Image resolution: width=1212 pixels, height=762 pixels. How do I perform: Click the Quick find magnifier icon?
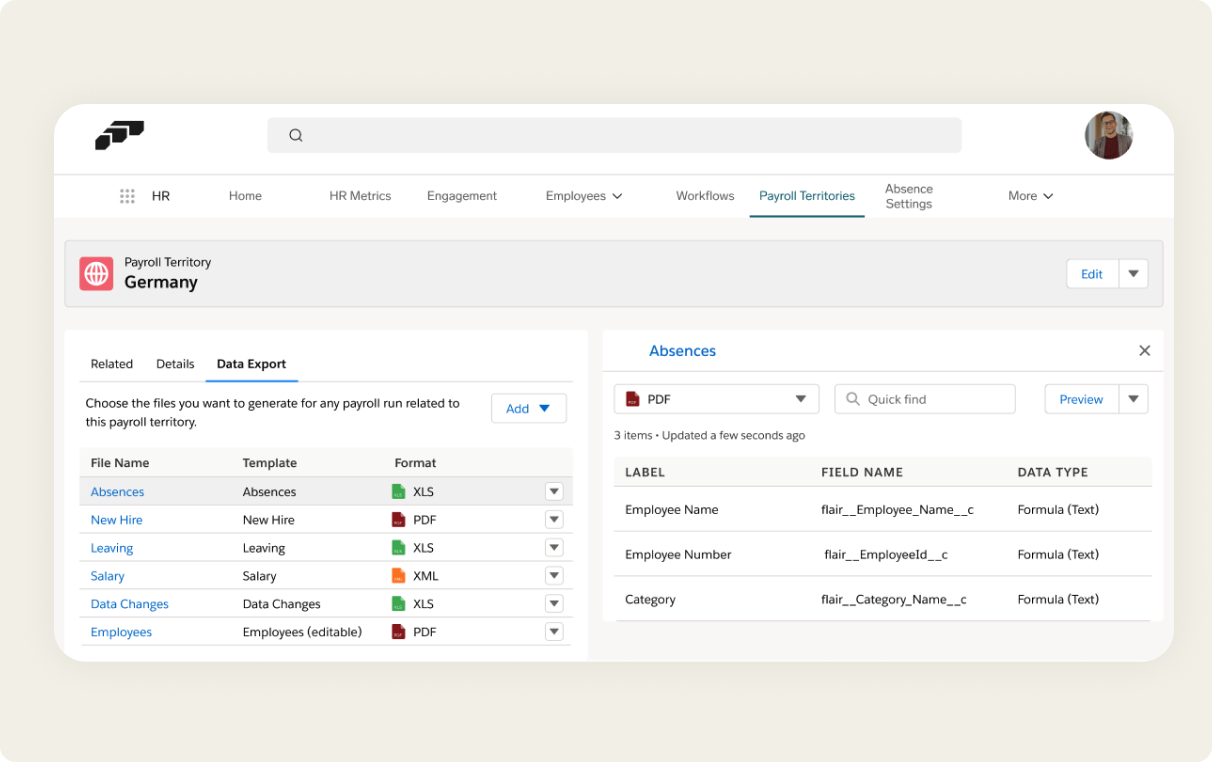tap(853, 399)
